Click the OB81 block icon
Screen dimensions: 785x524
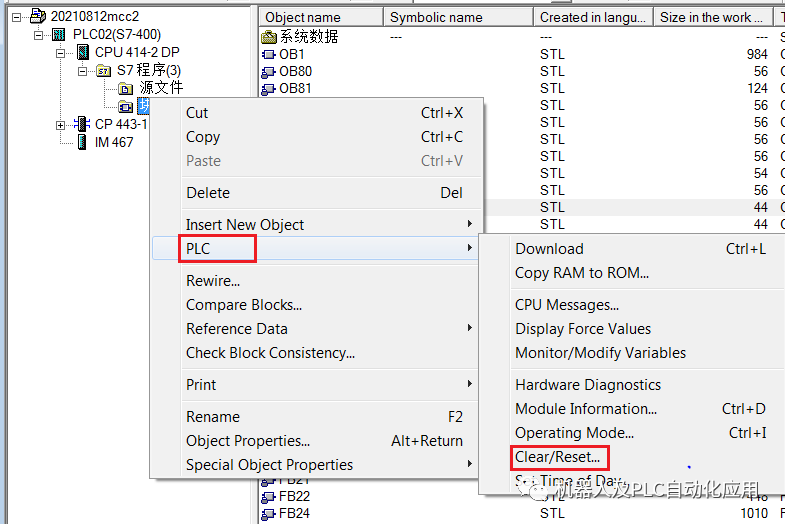268,89
